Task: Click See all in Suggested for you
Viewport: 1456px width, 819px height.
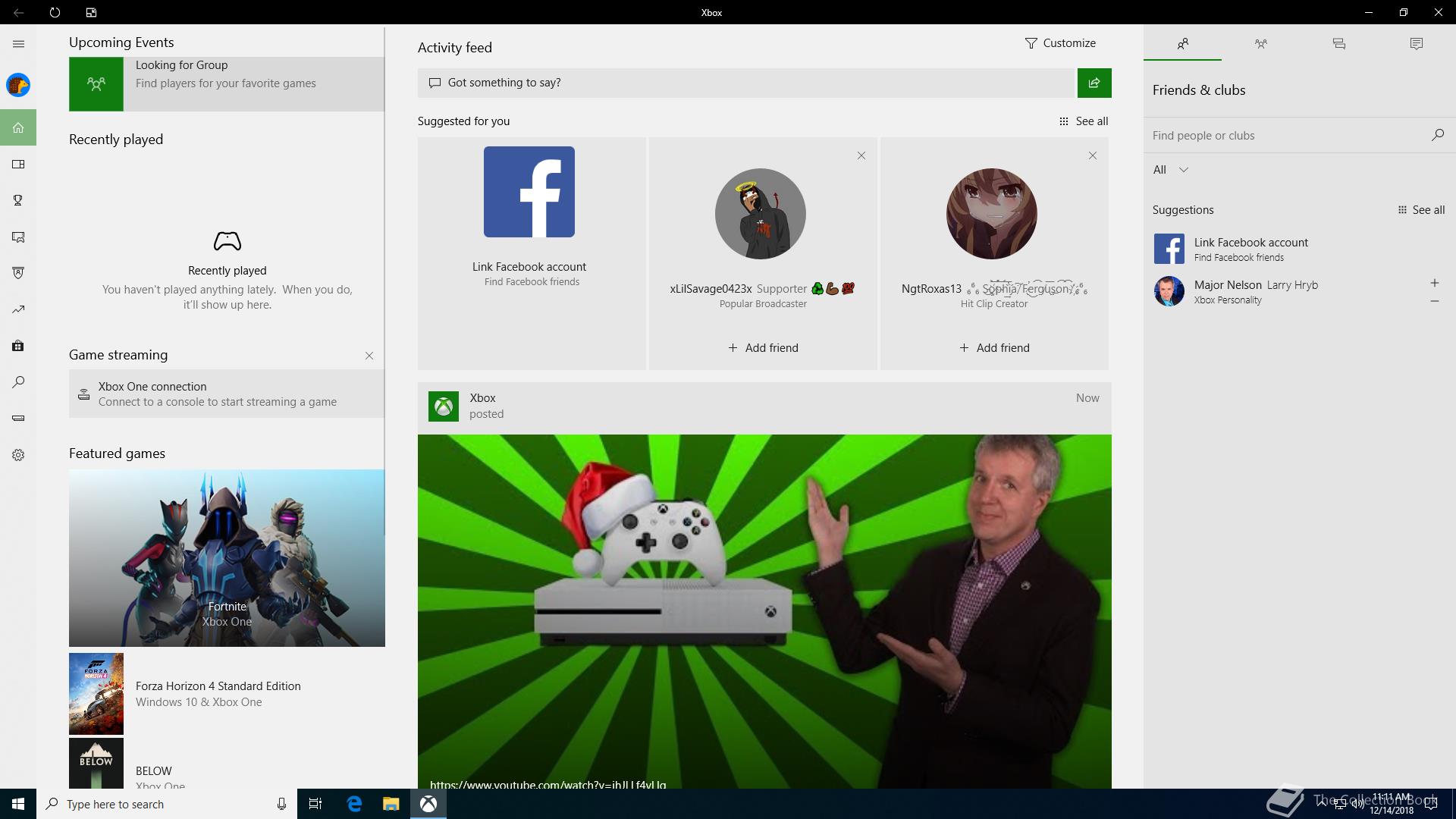Action: coord(1084,121)
